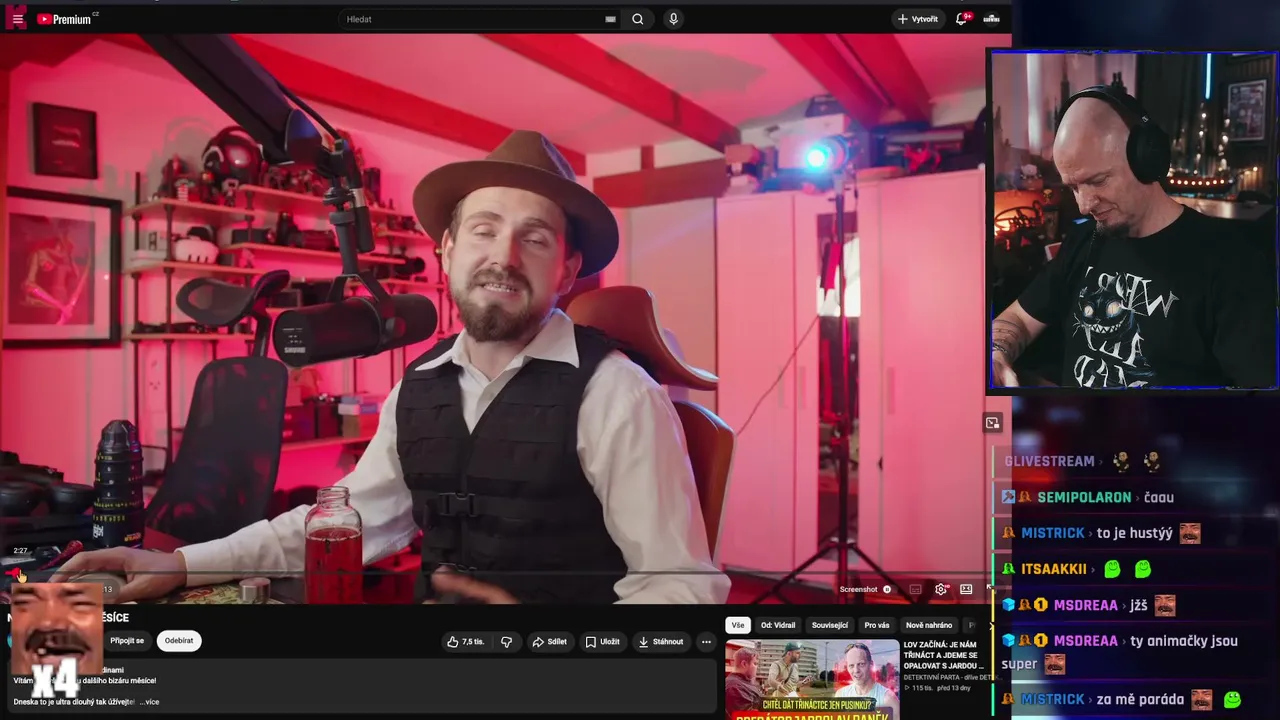Screen dimensions: 1280x720
Task: Dislike the video with thumbs down
Action: click(506, 642)
